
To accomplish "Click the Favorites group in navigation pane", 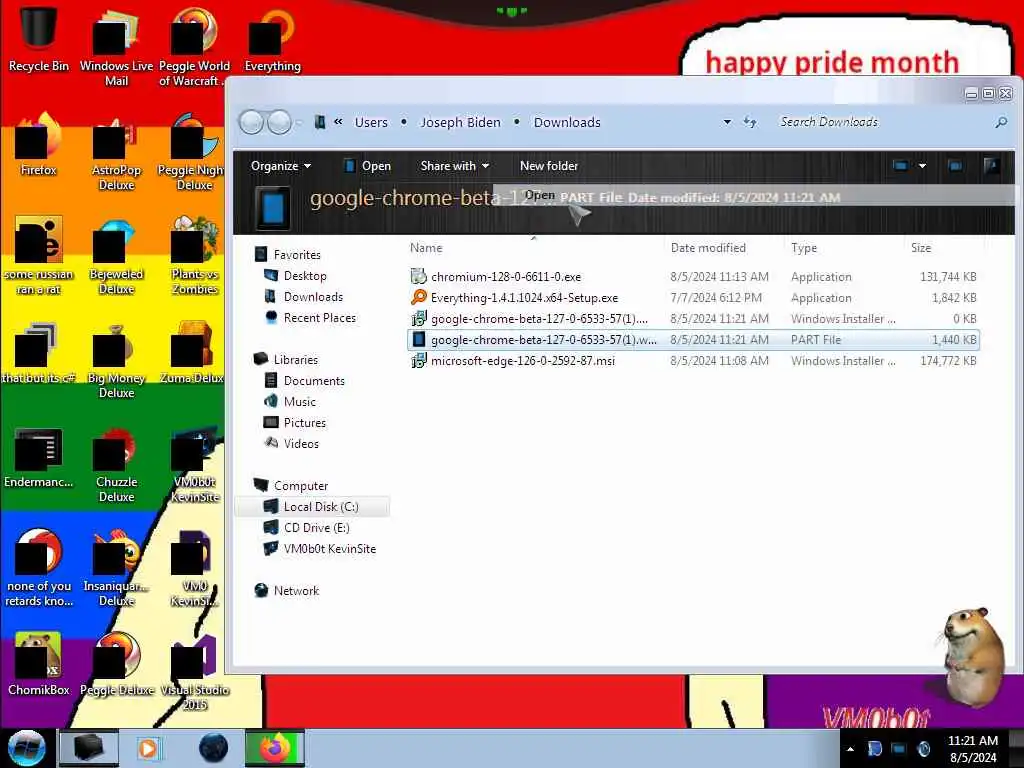I will tap(288, 255).
